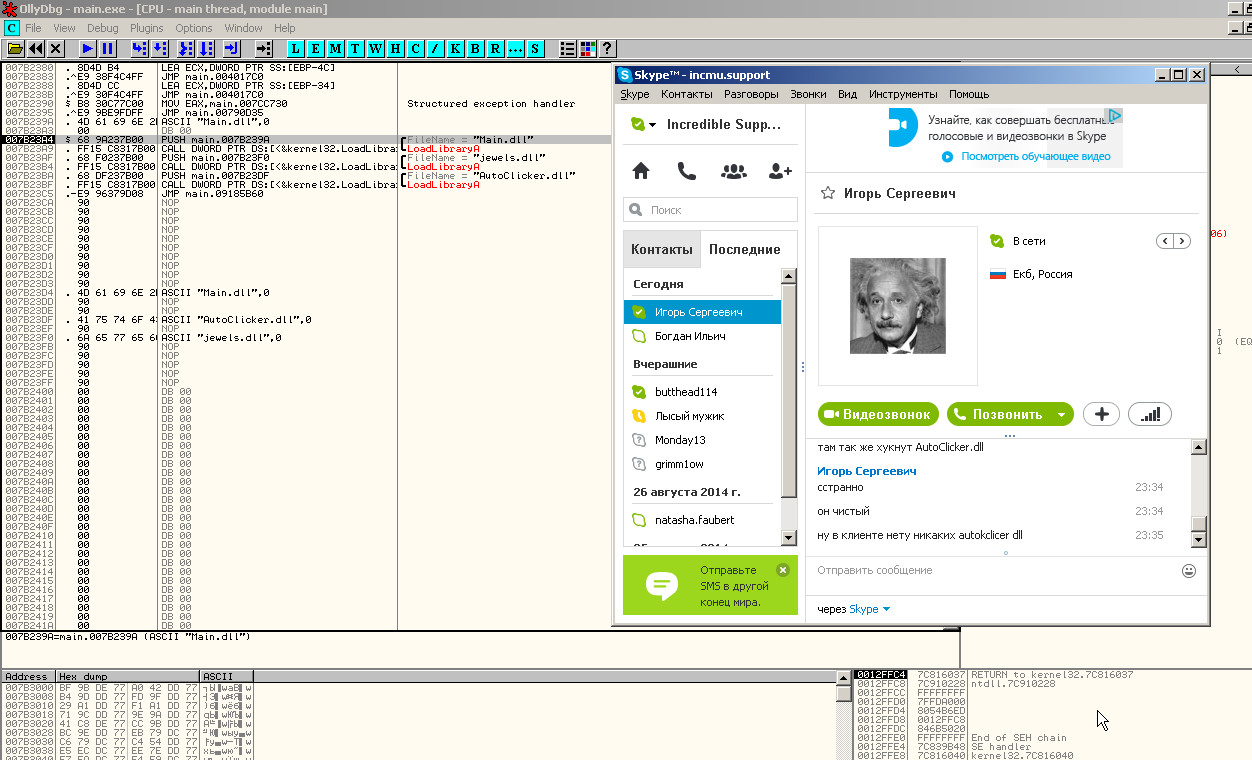Click the Open file folder icon in OllyDbg
The height and width of the screenshot is (760, 1252).
[x=15, y=48]
